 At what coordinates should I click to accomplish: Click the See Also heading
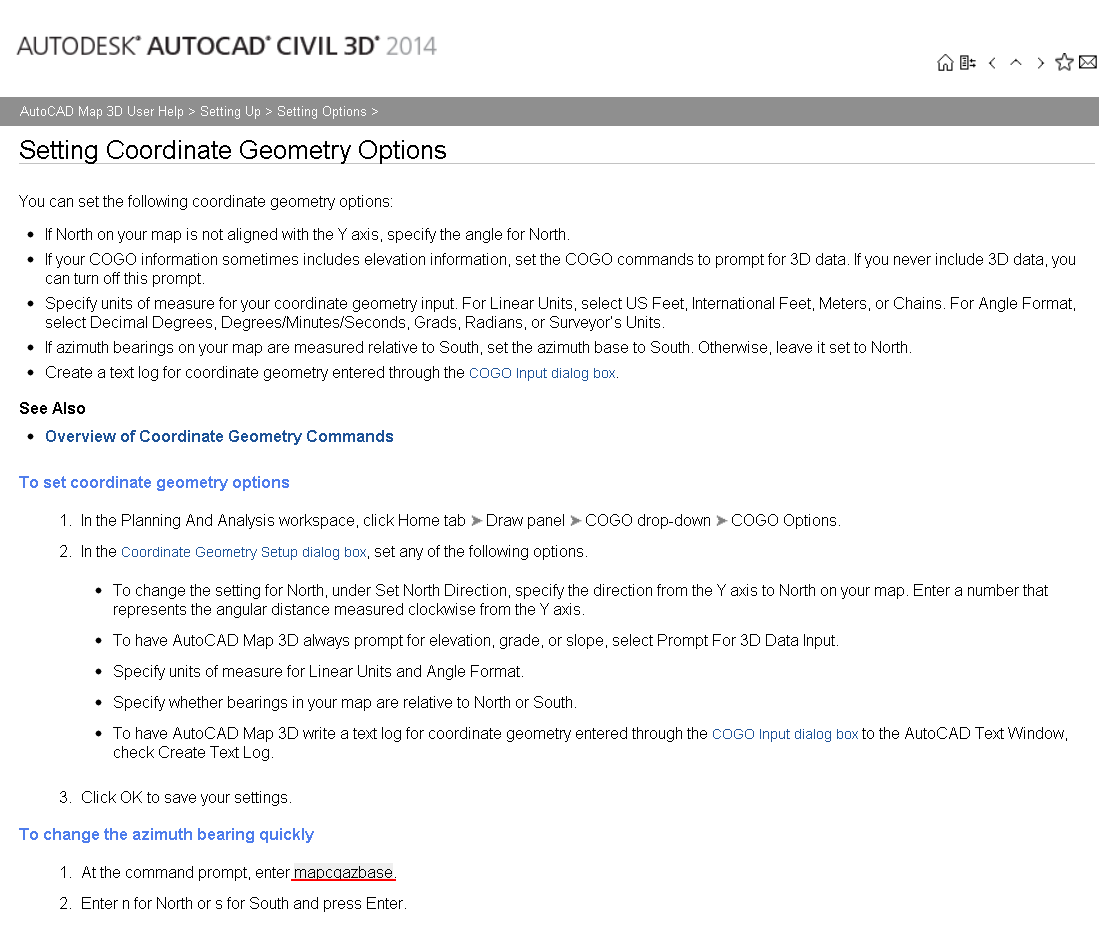pos(52,408)
